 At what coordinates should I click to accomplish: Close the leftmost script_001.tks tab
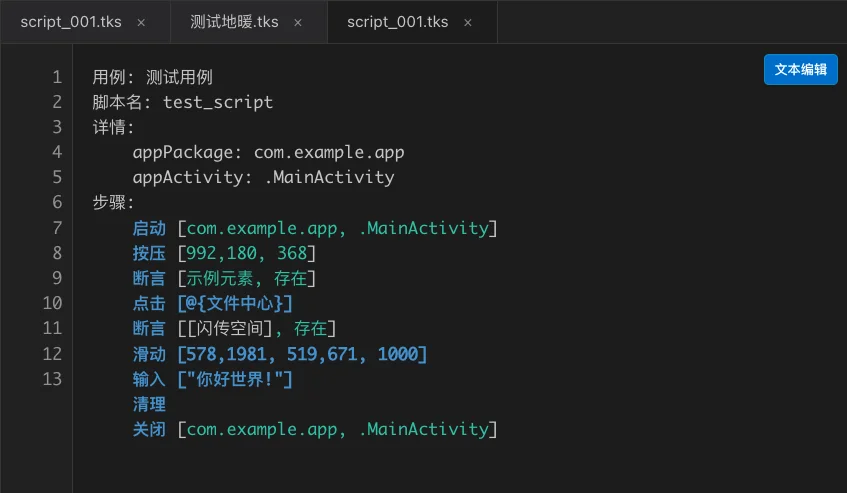[140, 23]
